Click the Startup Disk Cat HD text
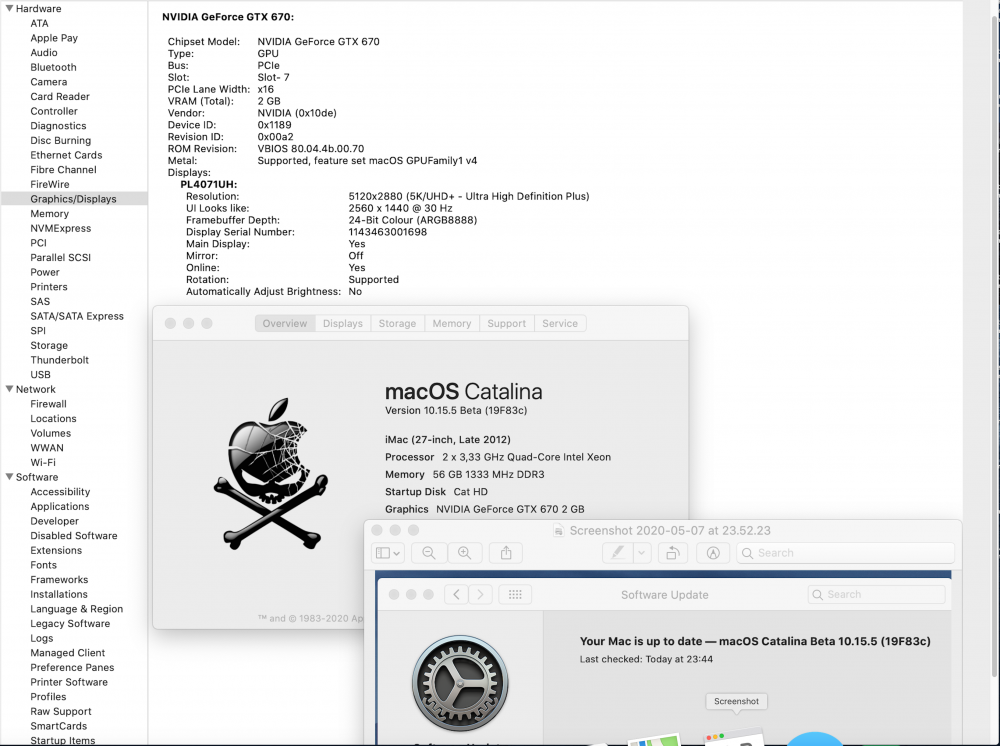Screen dimensions: 1000x746 436,492
